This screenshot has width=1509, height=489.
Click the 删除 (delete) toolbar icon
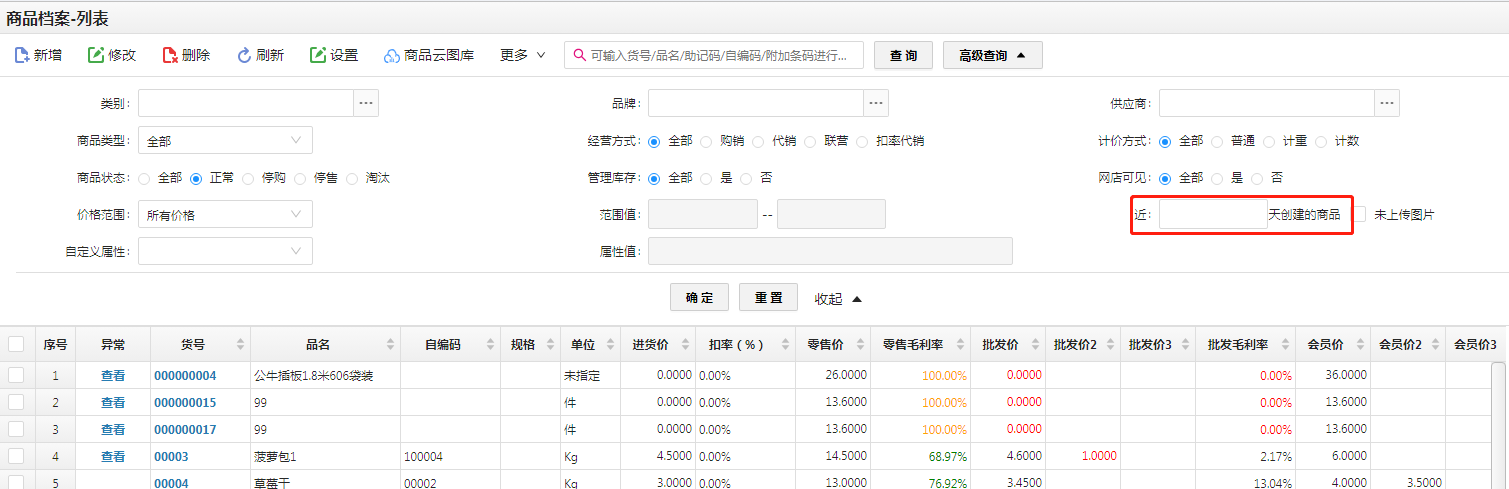coord(170,55)
